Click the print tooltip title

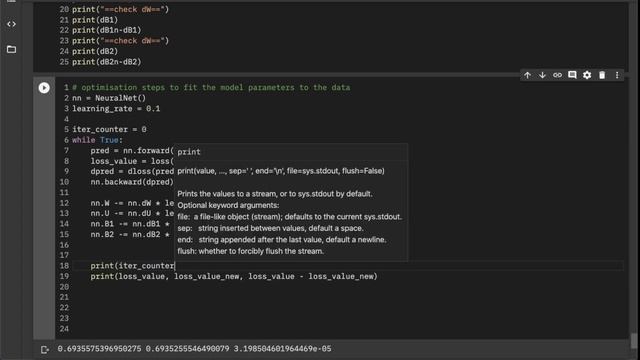(189, 152)
